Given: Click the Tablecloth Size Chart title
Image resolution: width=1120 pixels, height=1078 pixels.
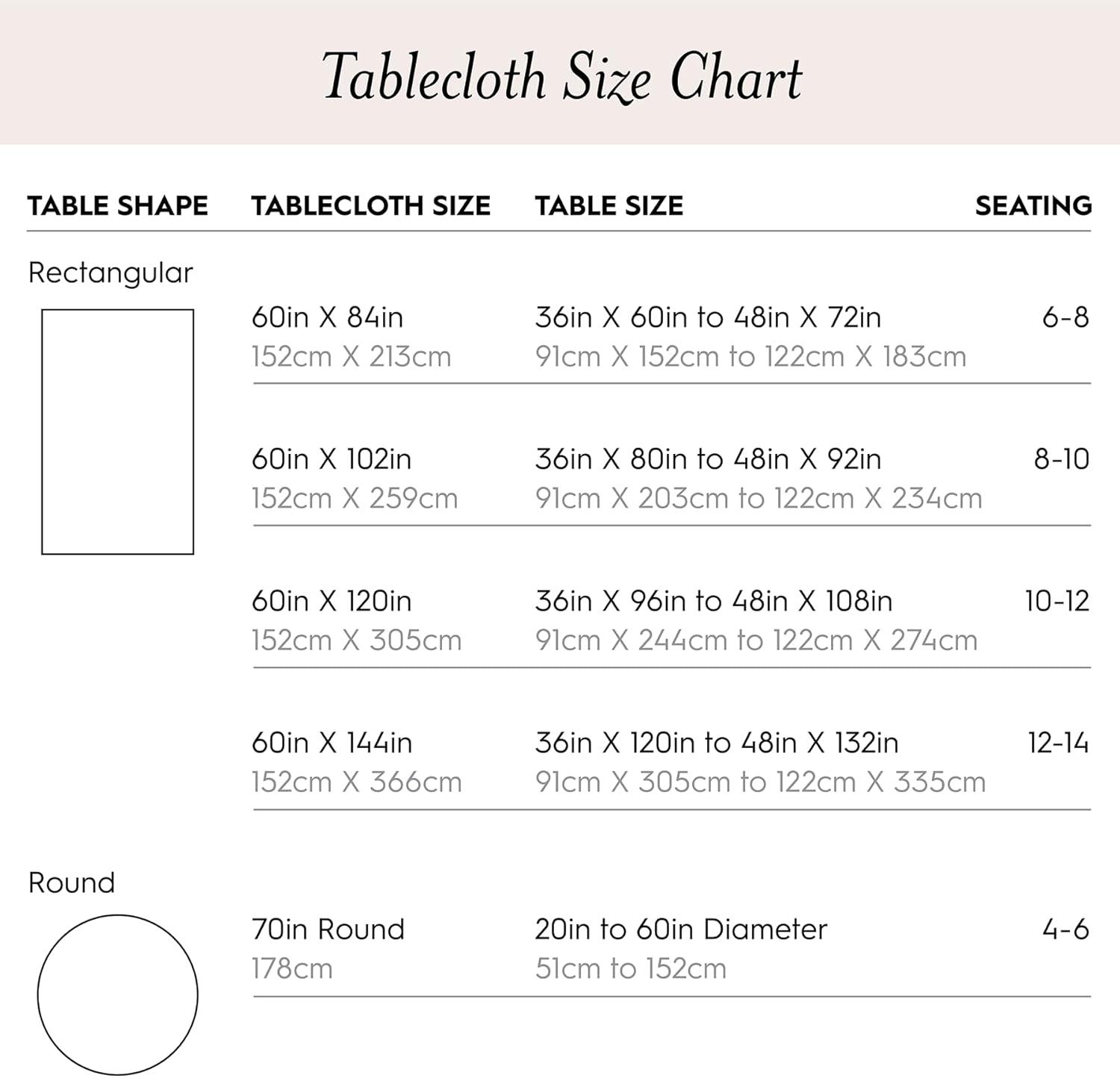Looking at the screenshot, I should click(x=561, y=78).
